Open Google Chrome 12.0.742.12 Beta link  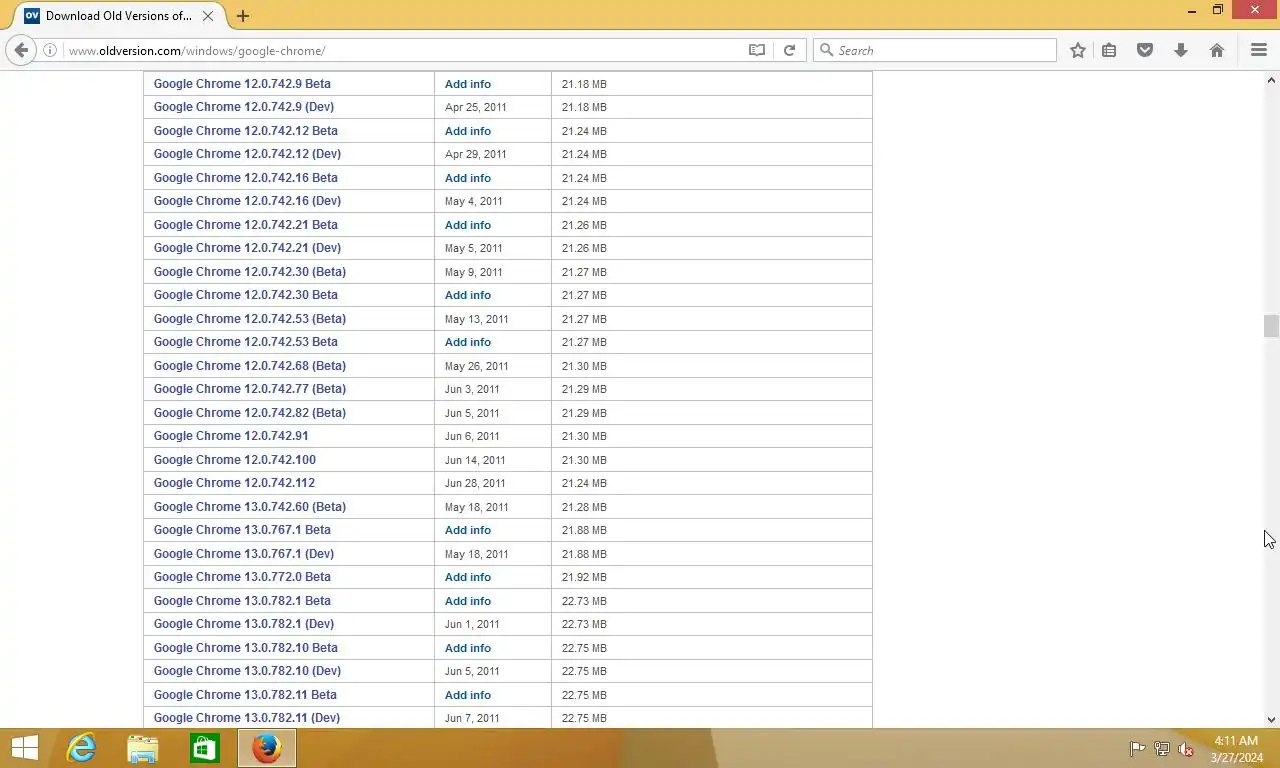246,131
